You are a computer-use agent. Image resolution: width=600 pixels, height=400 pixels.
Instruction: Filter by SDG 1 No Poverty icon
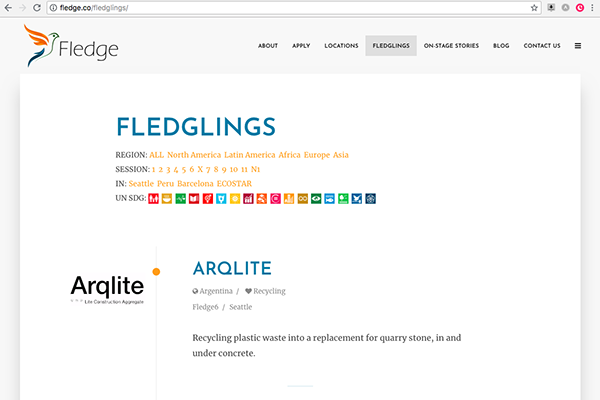(x=153, y=199)
